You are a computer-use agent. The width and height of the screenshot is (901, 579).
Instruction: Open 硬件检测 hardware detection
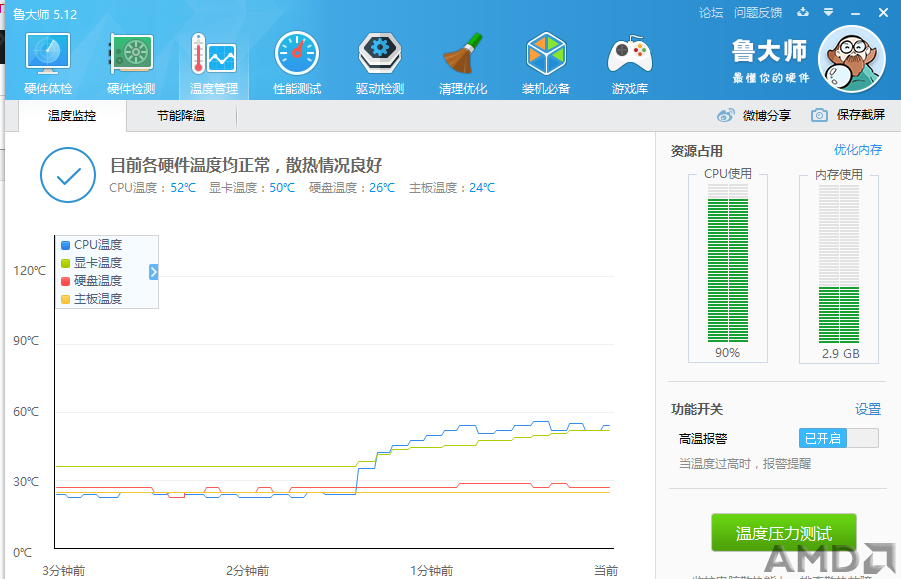[x=131, y=64]
